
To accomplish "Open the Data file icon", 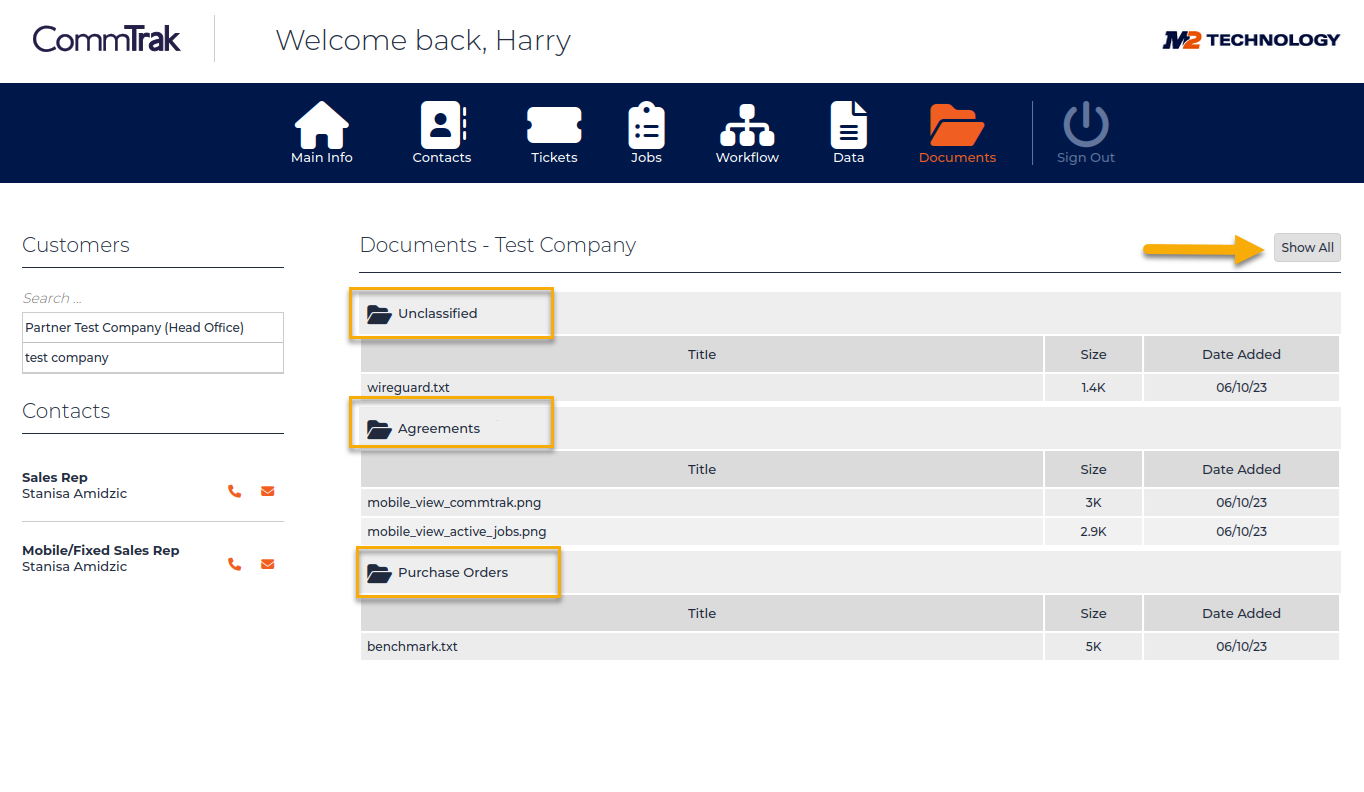I will point(848,126).
